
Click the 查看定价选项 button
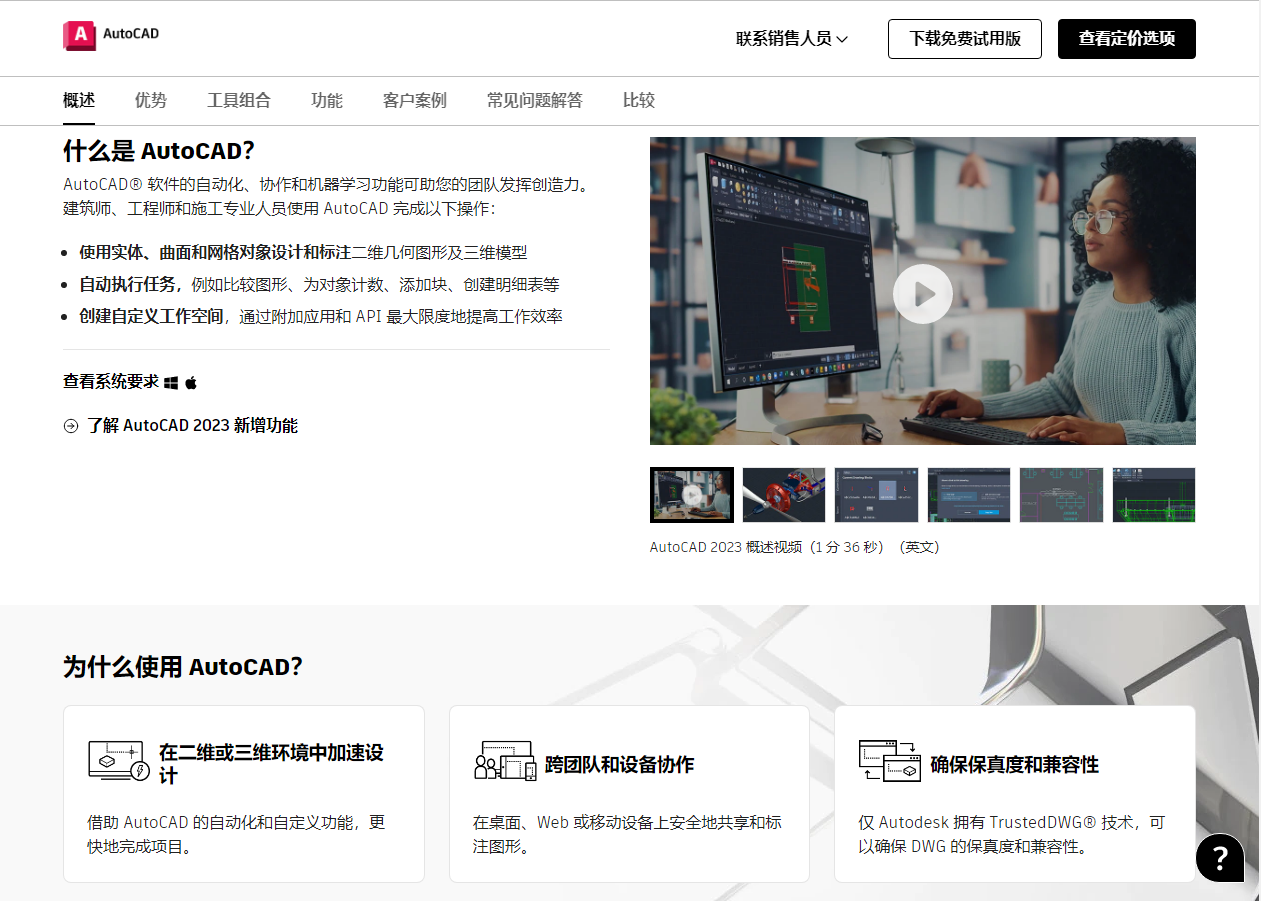[x=1126, y=38]
